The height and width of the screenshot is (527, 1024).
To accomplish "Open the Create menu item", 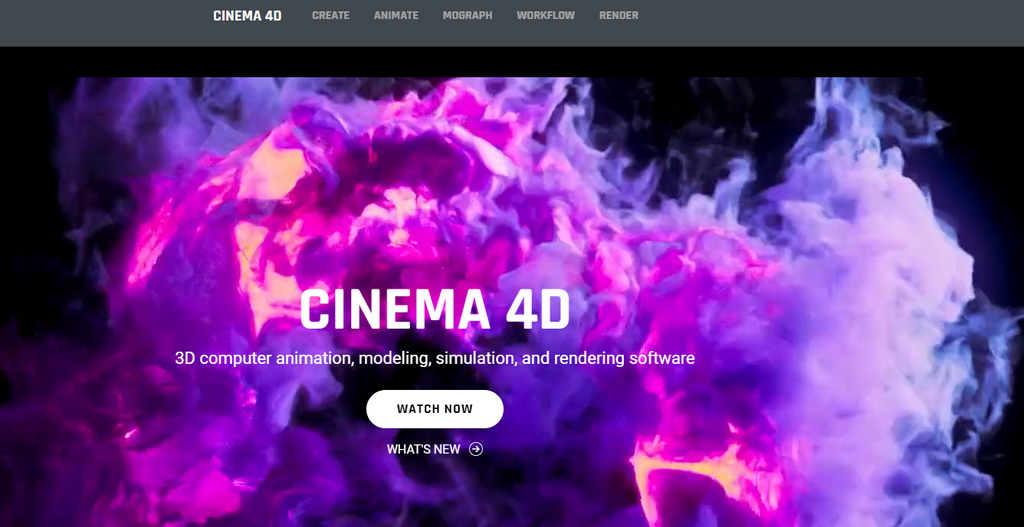I will 330,16.
